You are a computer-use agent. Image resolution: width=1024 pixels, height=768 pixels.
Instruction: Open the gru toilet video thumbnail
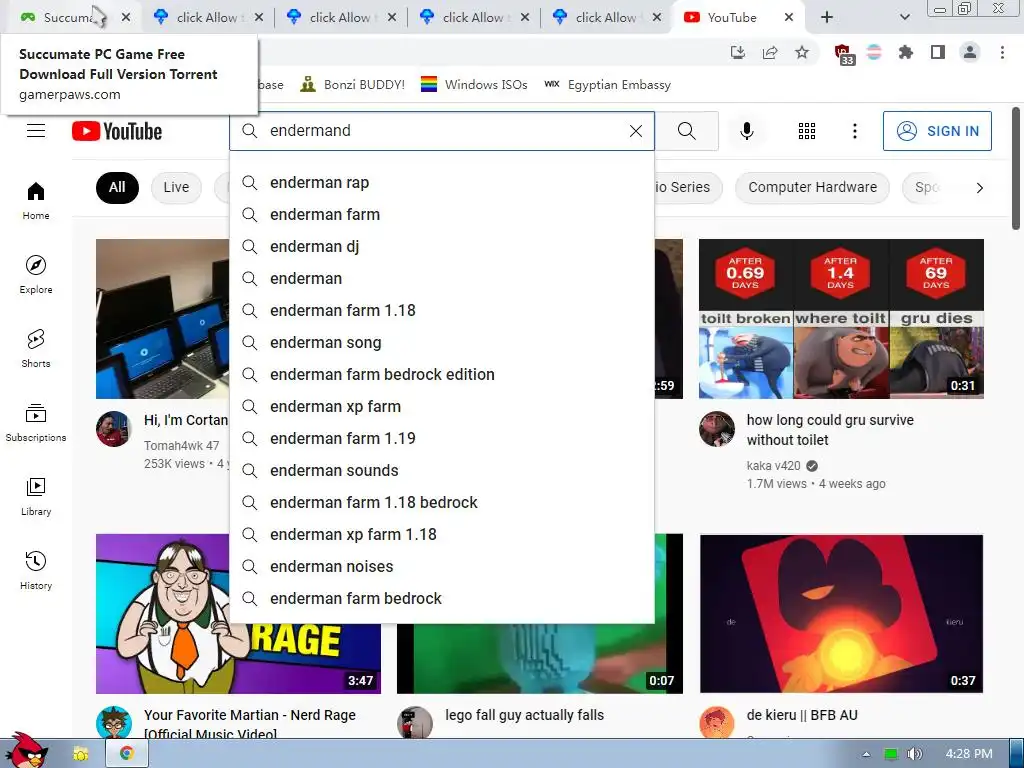(x=841, y=319)
